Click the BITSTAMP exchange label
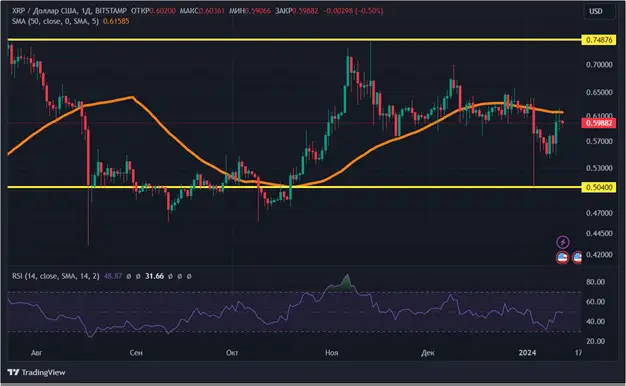 click(x=111, y=11)
